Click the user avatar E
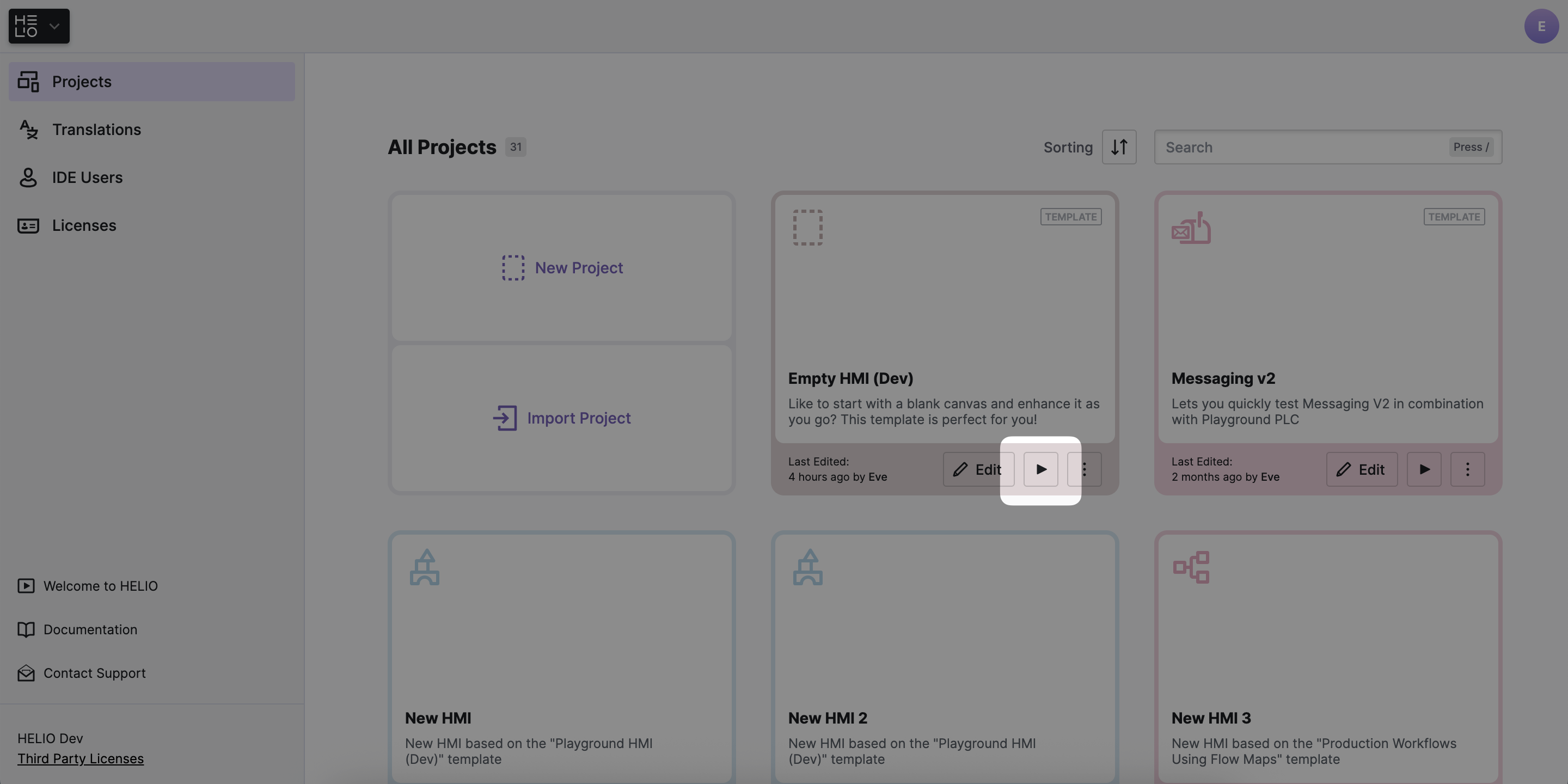Screen dimensions: 1568x784 1541,26
